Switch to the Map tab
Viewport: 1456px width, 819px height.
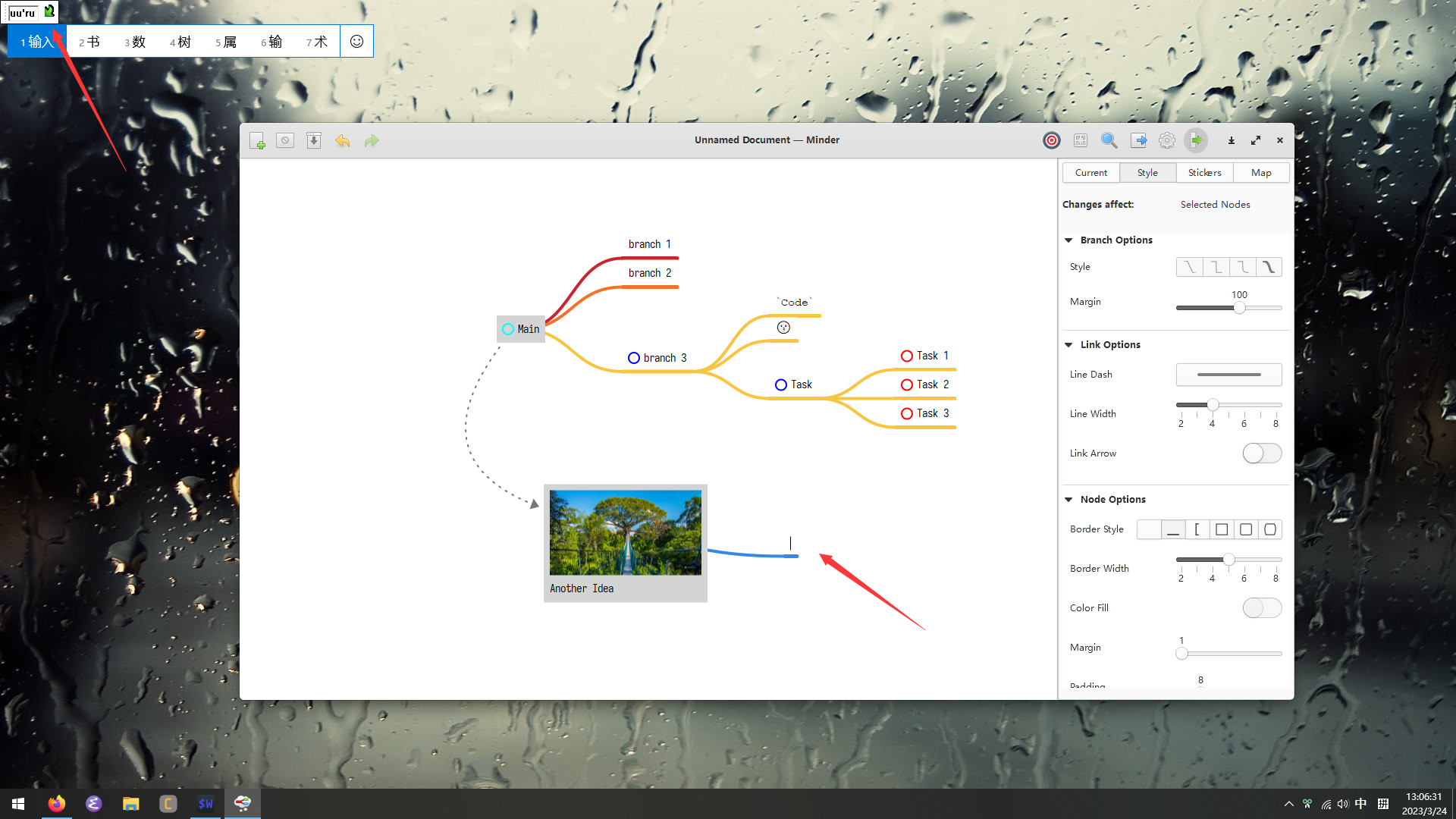pos(1261,173)
